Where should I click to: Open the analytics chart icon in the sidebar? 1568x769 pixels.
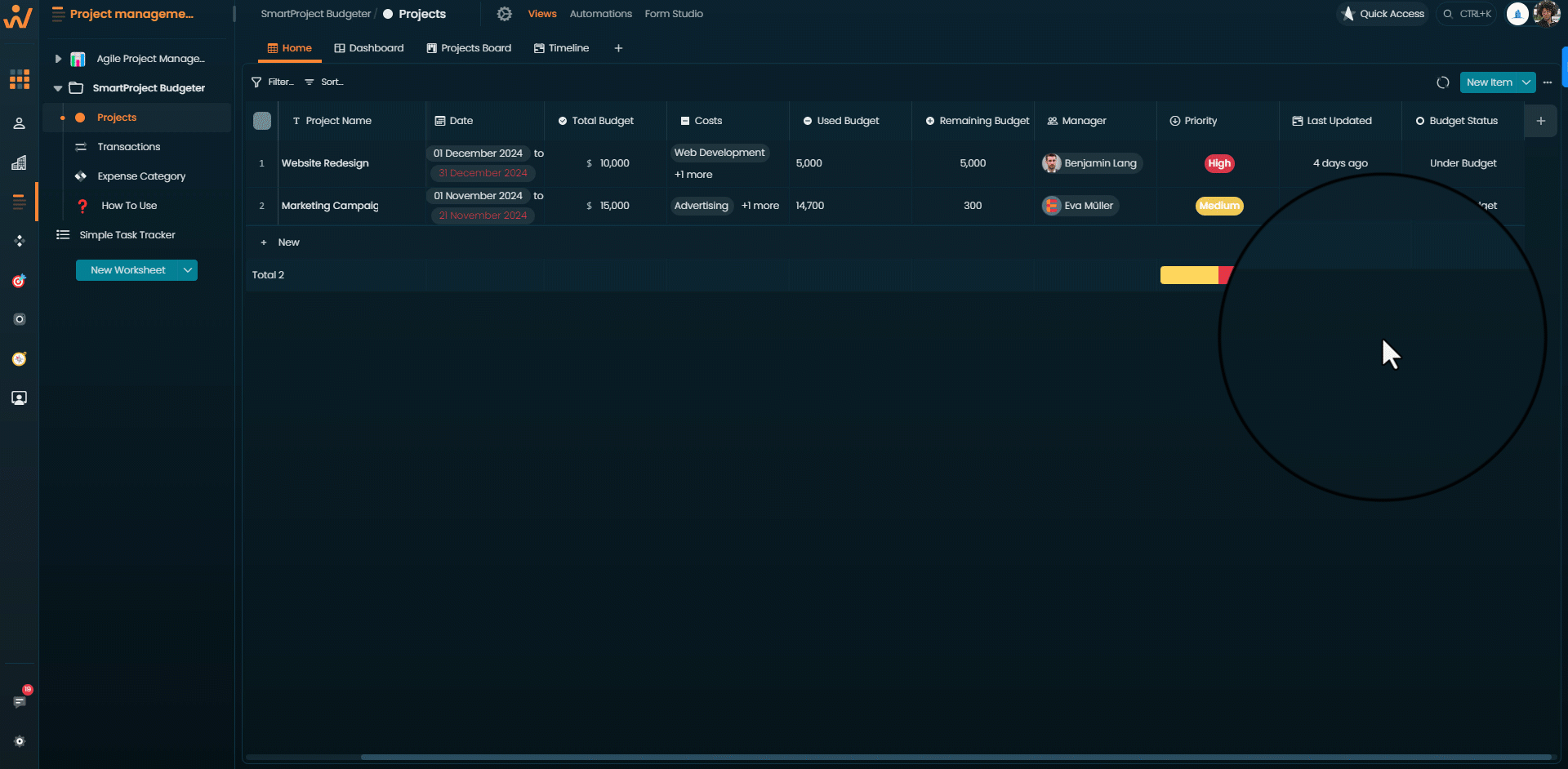point(20,162)
